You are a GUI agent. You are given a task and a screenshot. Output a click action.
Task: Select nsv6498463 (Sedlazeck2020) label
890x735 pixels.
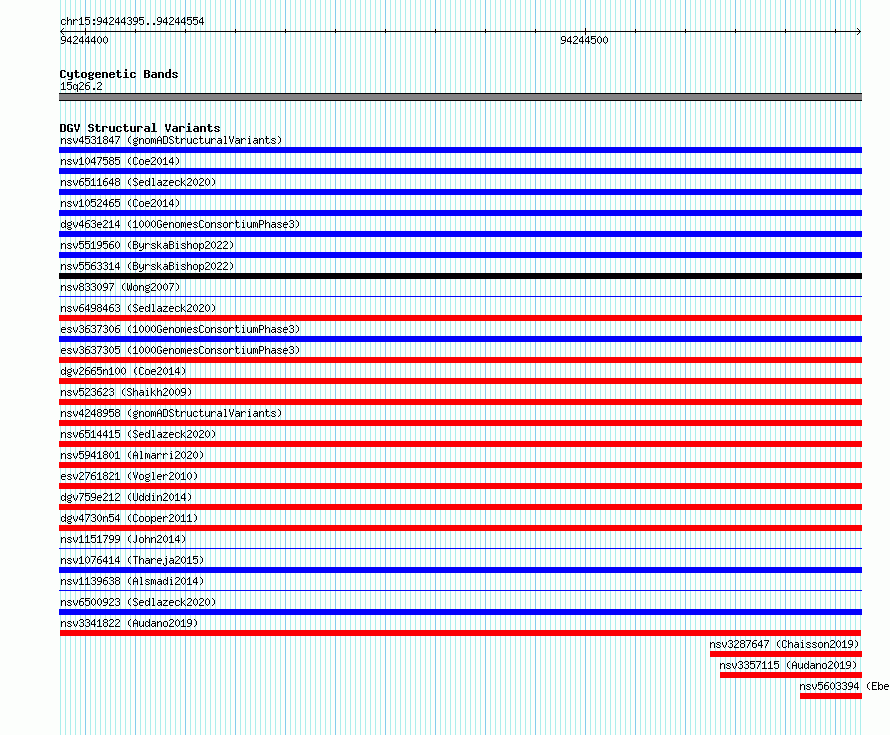pos(138,308)
